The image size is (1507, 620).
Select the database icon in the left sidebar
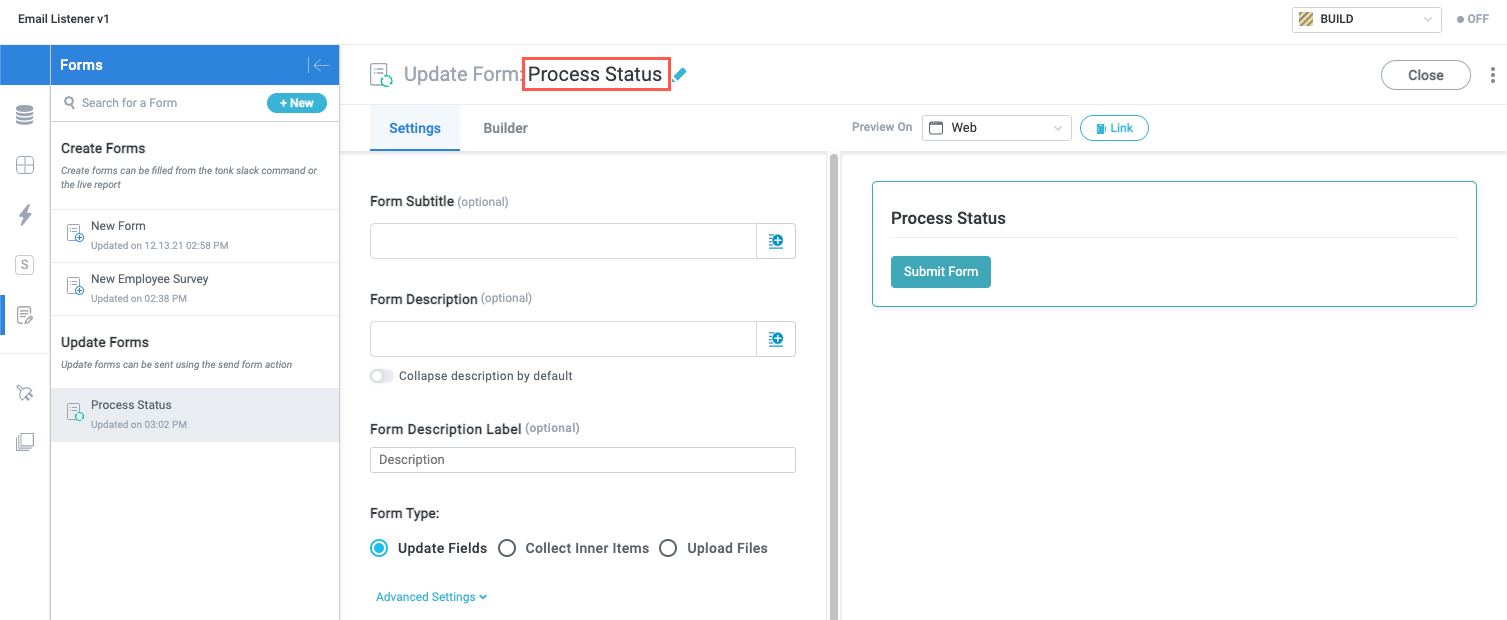(24, 113)
